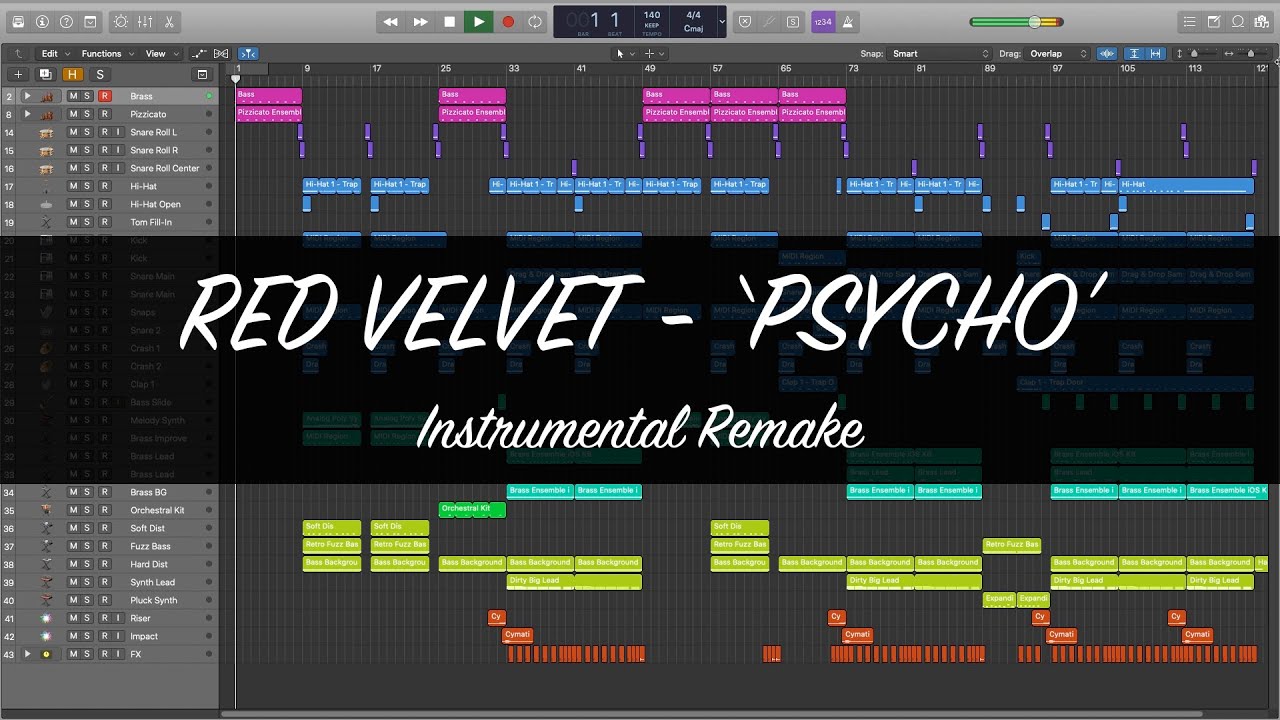Select the Tom Fill-In track name
Viewport: 1280px width, 720px height.
pos(151,222)
